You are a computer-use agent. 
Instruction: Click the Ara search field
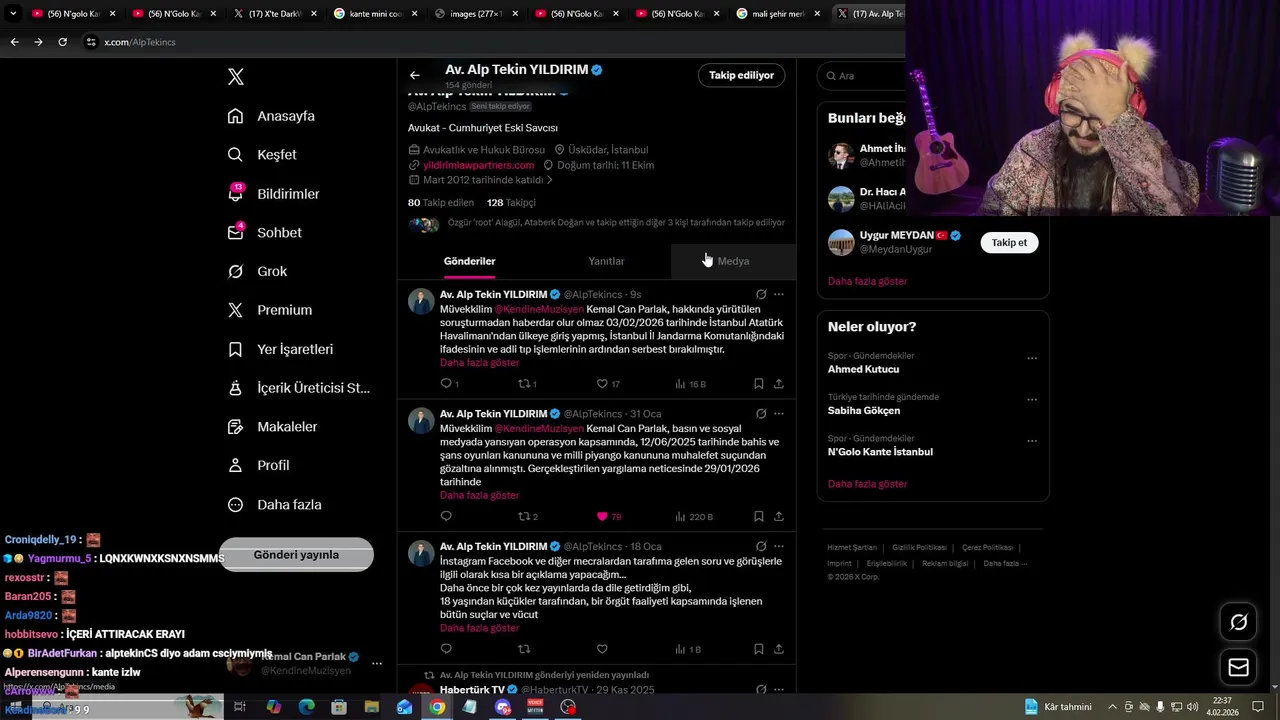click(x=862, y=76)
